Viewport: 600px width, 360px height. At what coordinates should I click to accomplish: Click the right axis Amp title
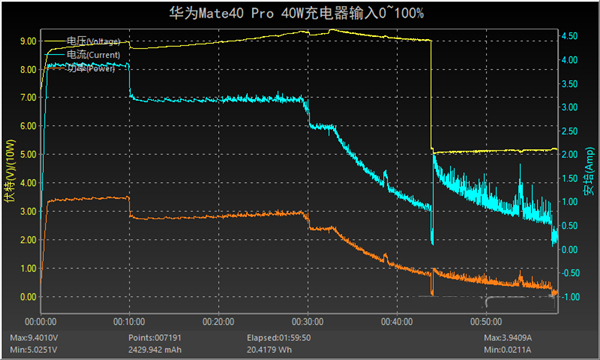point(589,171)
